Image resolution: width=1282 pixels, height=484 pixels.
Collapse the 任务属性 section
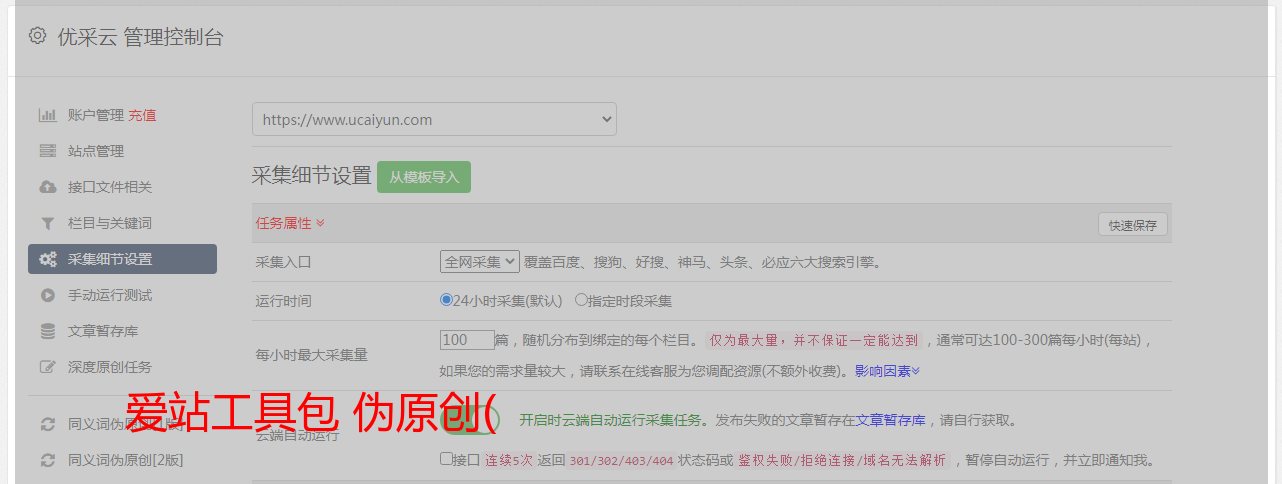(290, 223)
